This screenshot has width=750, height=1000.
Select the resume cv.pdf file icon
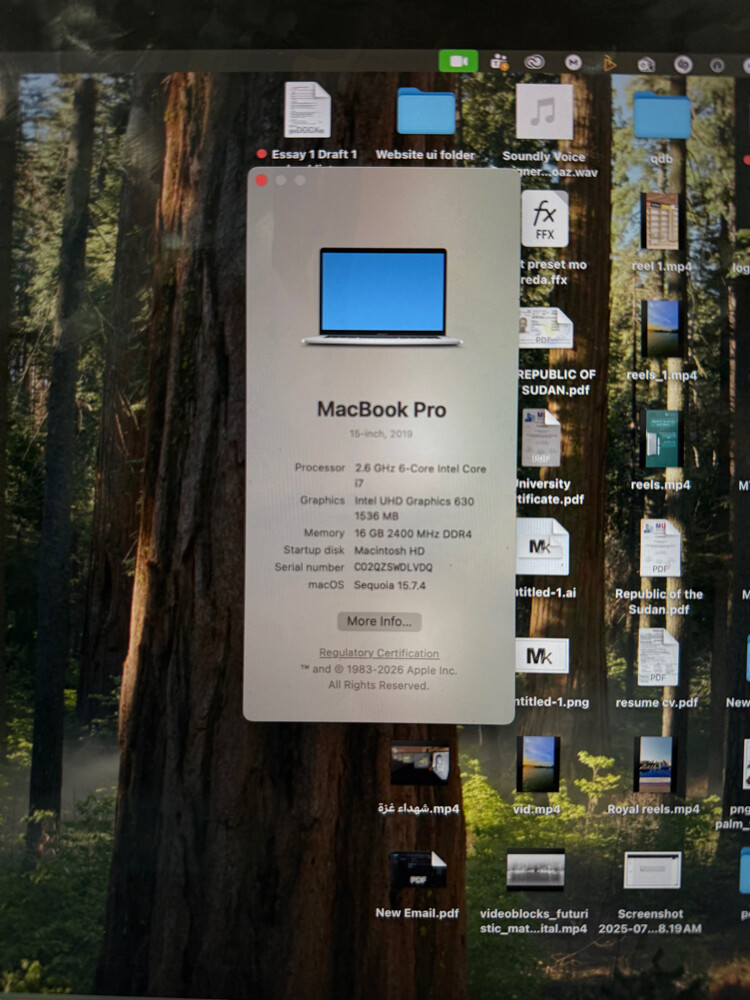(x=658, y=657)
